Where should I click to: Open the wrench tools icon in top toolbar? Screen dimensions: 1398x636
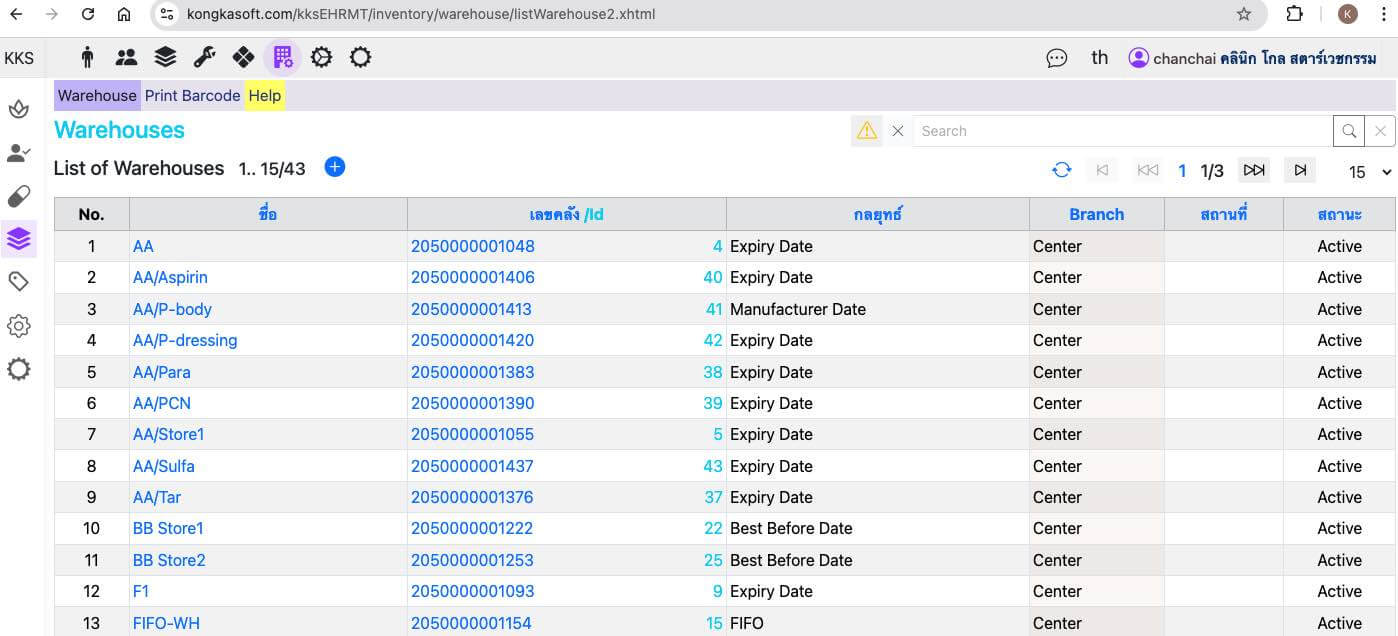pos(204,57)
